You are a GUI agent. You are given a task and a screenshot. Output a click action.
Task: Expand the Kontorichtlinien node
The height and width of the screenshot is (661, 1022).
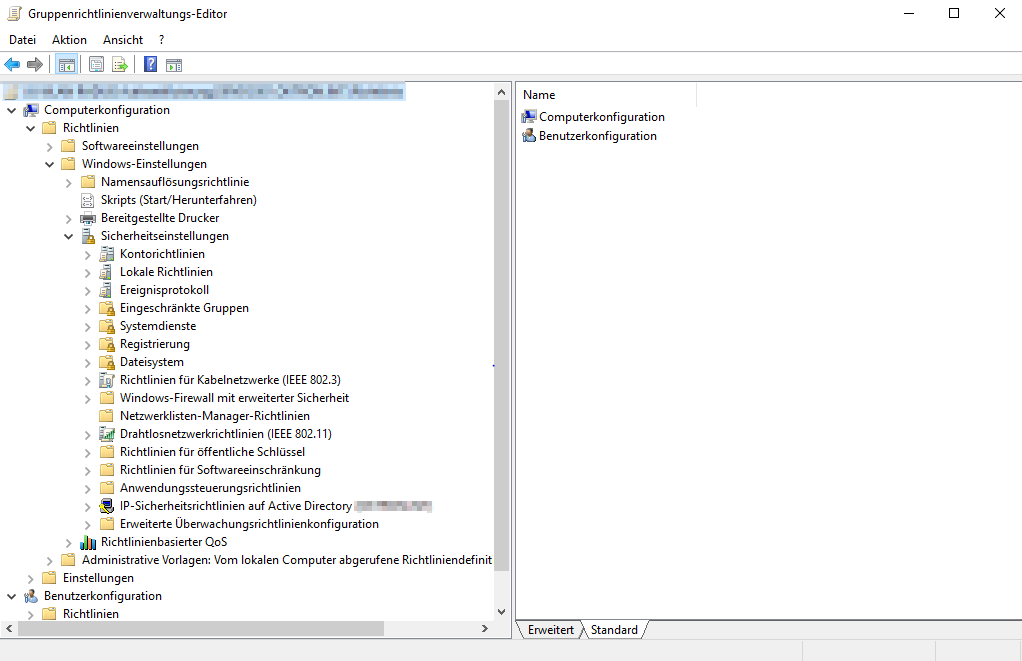point(88,255)
